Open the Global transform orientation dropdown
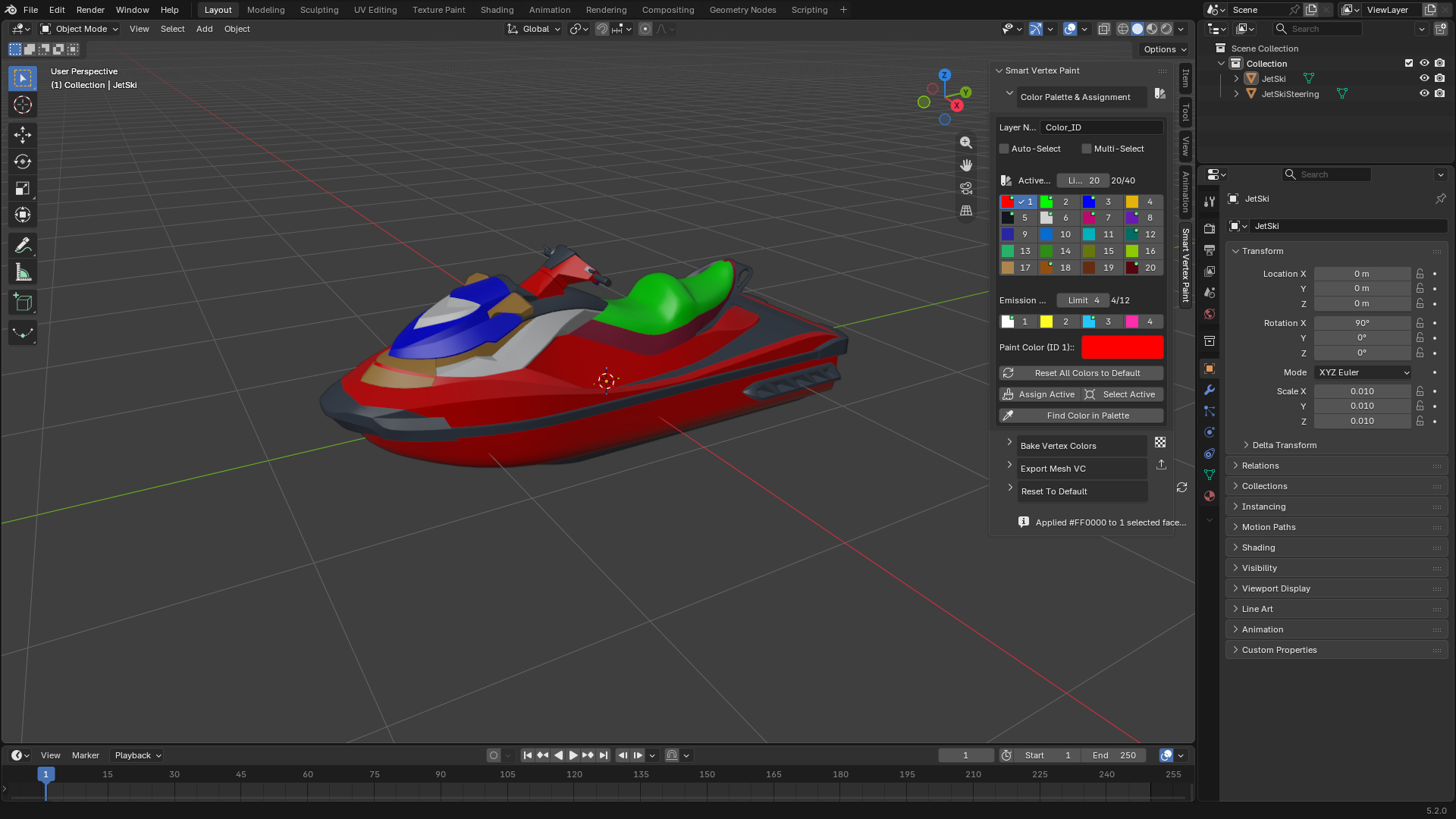Viewport: 1456px width, 819px height. coord(534,29)
